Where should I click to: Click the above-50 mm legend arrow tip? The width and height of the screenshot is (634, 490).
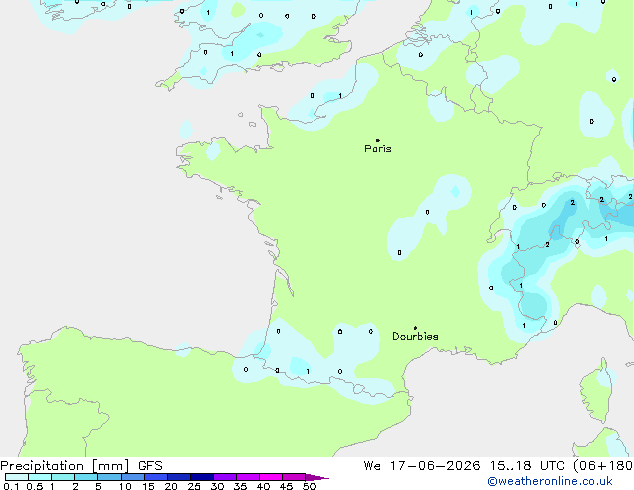(x=317, y=477)
